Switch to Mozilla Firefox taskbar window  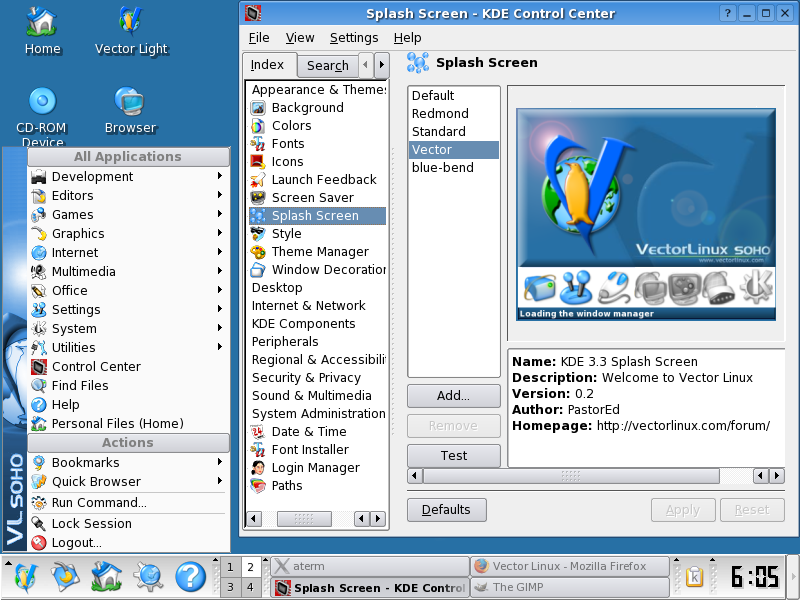(569, 566)
